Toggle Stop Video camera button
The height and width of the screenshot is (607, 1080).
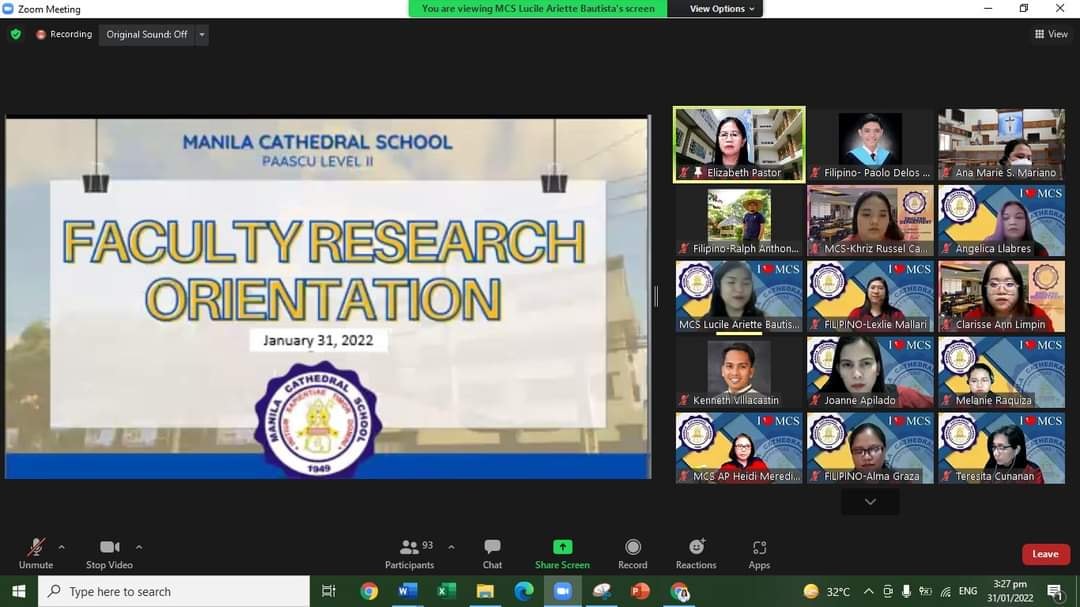pos(109,552)
